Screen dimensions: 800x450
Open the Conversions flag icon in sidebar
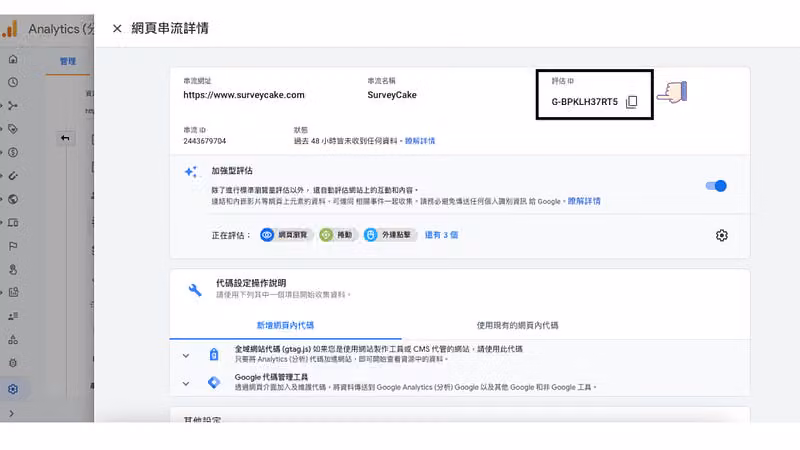13,246
